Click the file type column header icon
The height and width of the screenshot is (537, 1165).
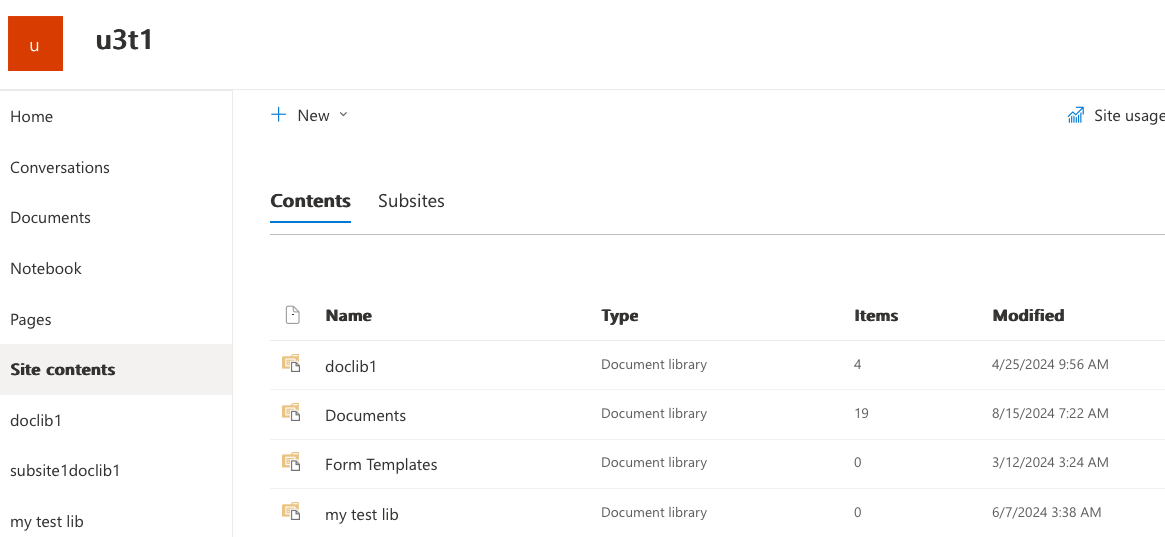click(x=292, y=315)
